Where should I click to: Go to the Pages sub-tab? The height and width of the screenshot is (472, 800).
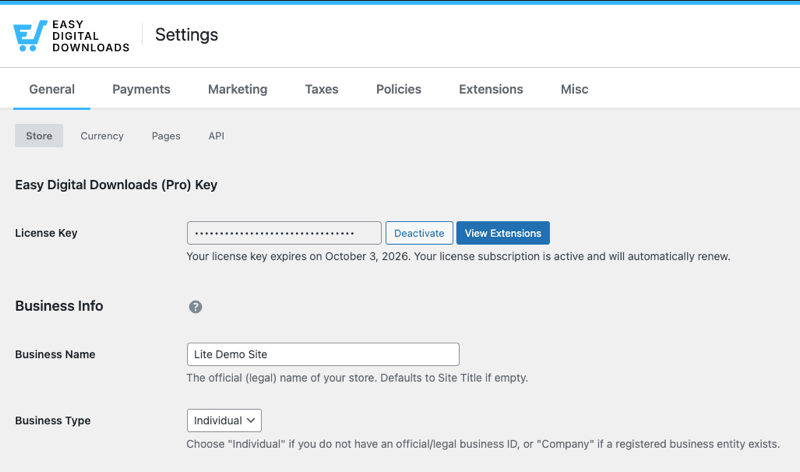point(166,136)
